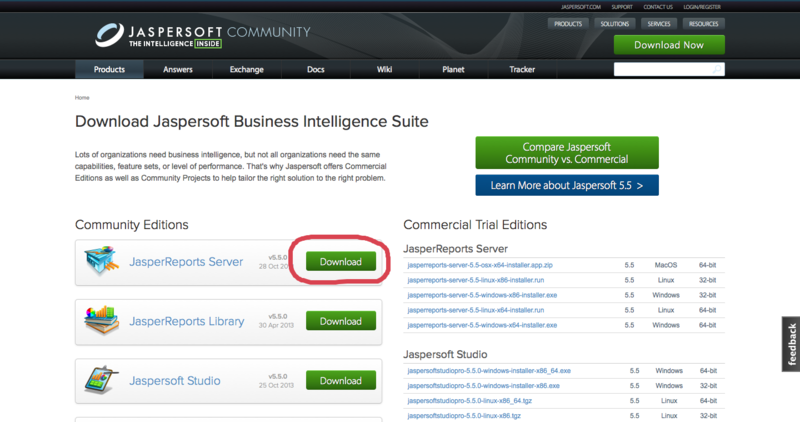Screen dimensions: 800x422
Task: Download jasperreports-server-5.5-osx-x64-installer.app.zip
Action: pos(480,265)
